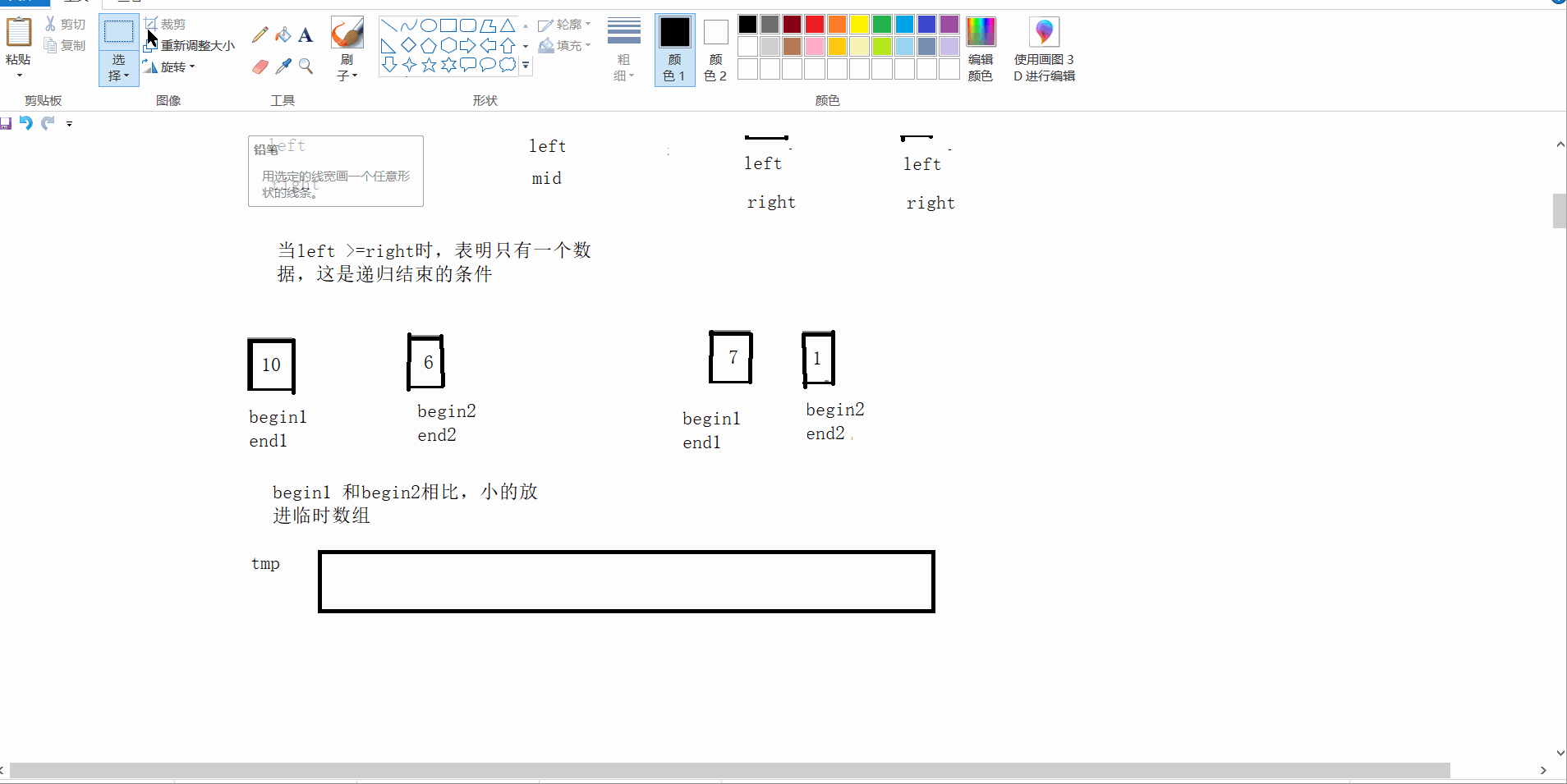Select the five-pointed star shape

point(428,65)
